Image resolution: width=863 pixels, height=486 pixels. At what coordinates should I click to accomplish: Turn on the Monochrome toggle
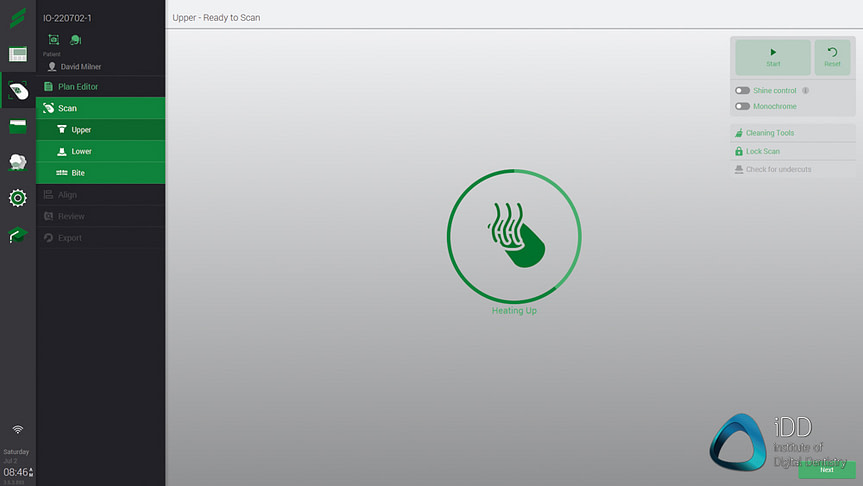tap(742, 106)
